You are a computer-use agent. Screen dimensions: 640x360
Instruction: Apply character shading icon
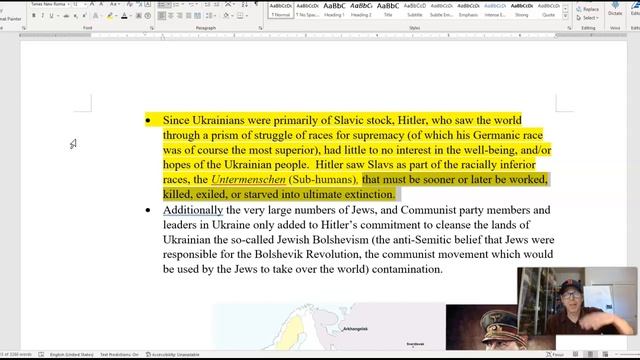click(139, 16)
